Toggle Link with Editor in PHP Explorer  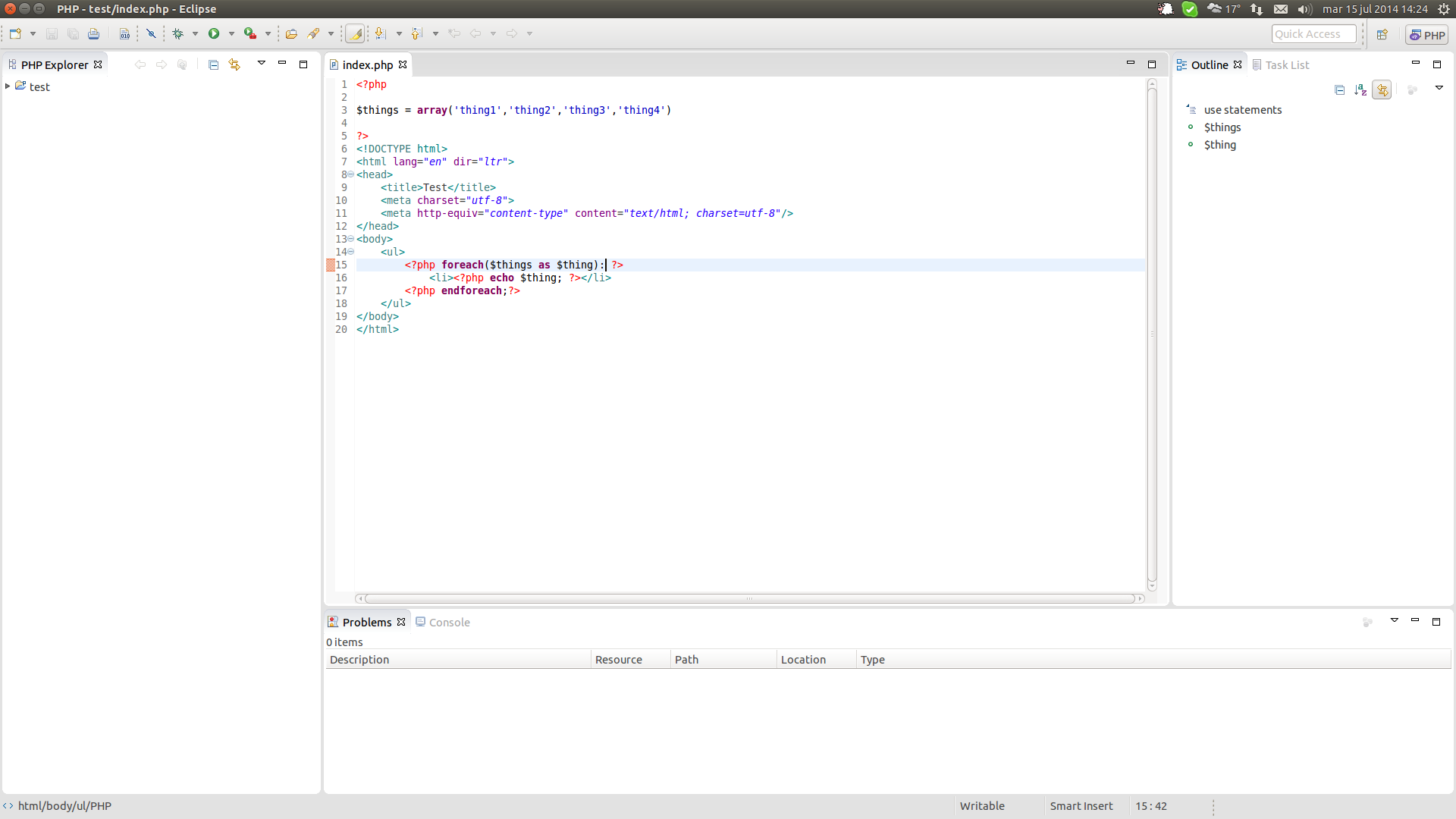tap(234, 65)
